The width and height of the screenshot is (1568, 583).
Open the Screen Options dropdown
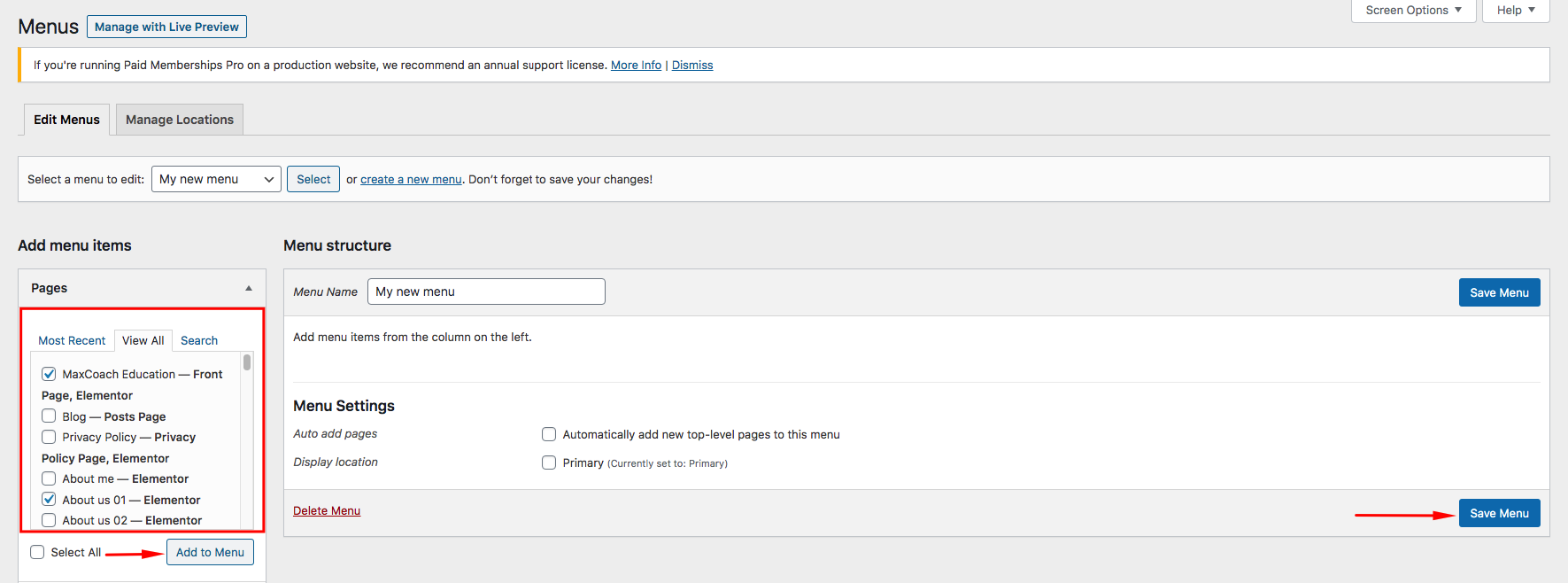pos(1412,11)
